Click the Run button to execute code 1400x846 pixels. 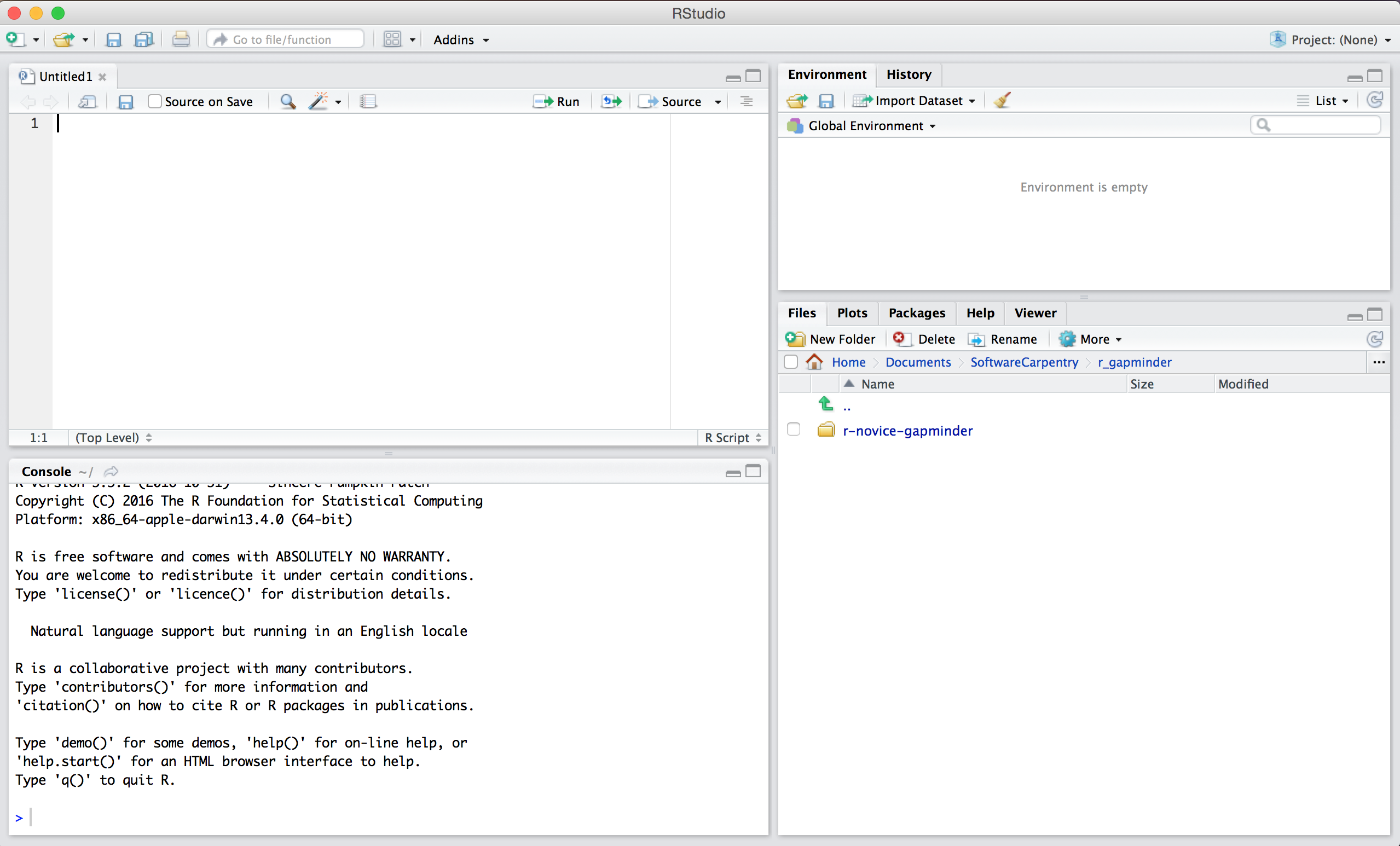pyautogui.click(x=558, y=100)
